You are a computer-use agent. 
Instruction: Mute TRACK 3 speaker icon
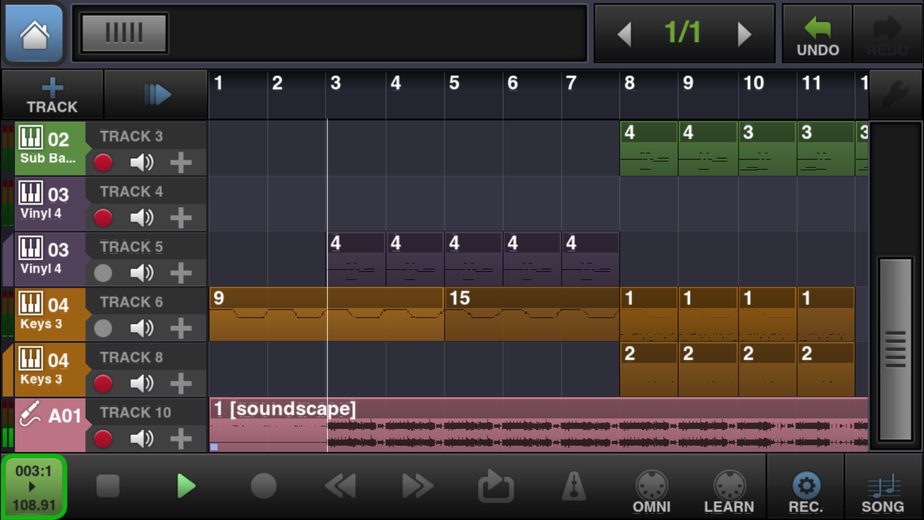pos(141,162)
